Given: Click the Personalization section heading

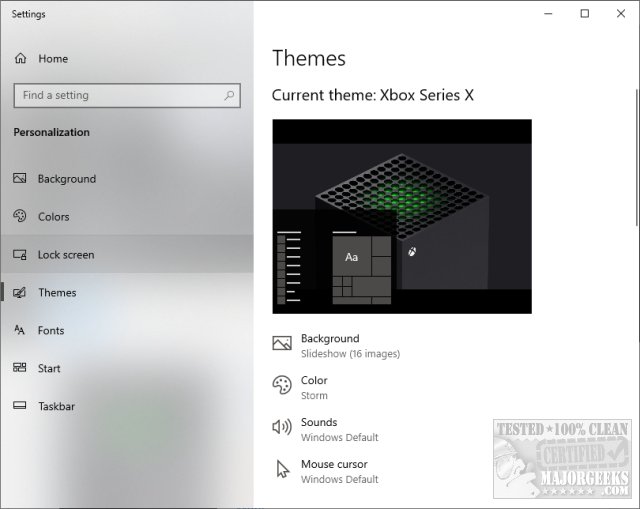Looking at the screenshot, I should pyautogui.click(x=51, y=132).
